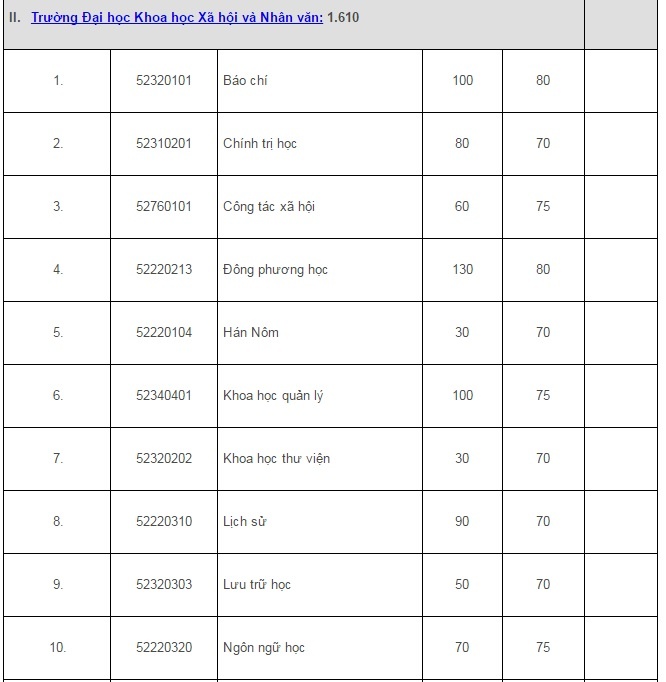Click the Chính trị học row name

click(259, 143)
